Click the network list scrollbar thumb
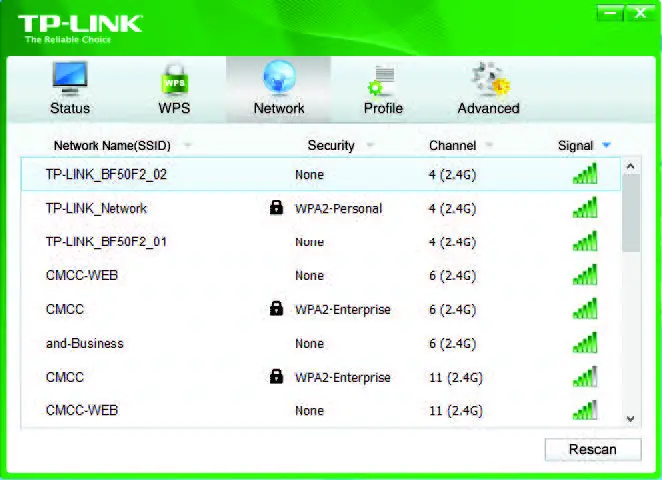 631,213
